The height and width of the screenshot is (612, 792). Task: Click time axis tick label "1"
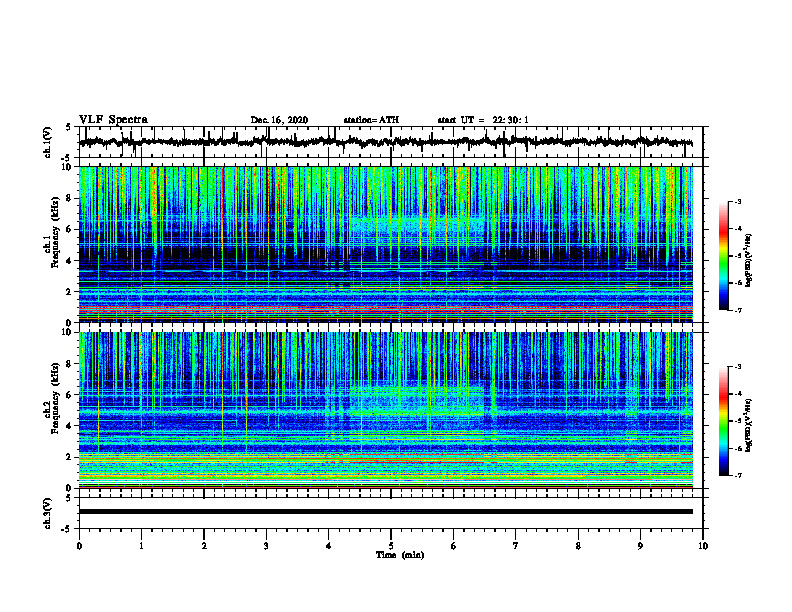[141, 546]
